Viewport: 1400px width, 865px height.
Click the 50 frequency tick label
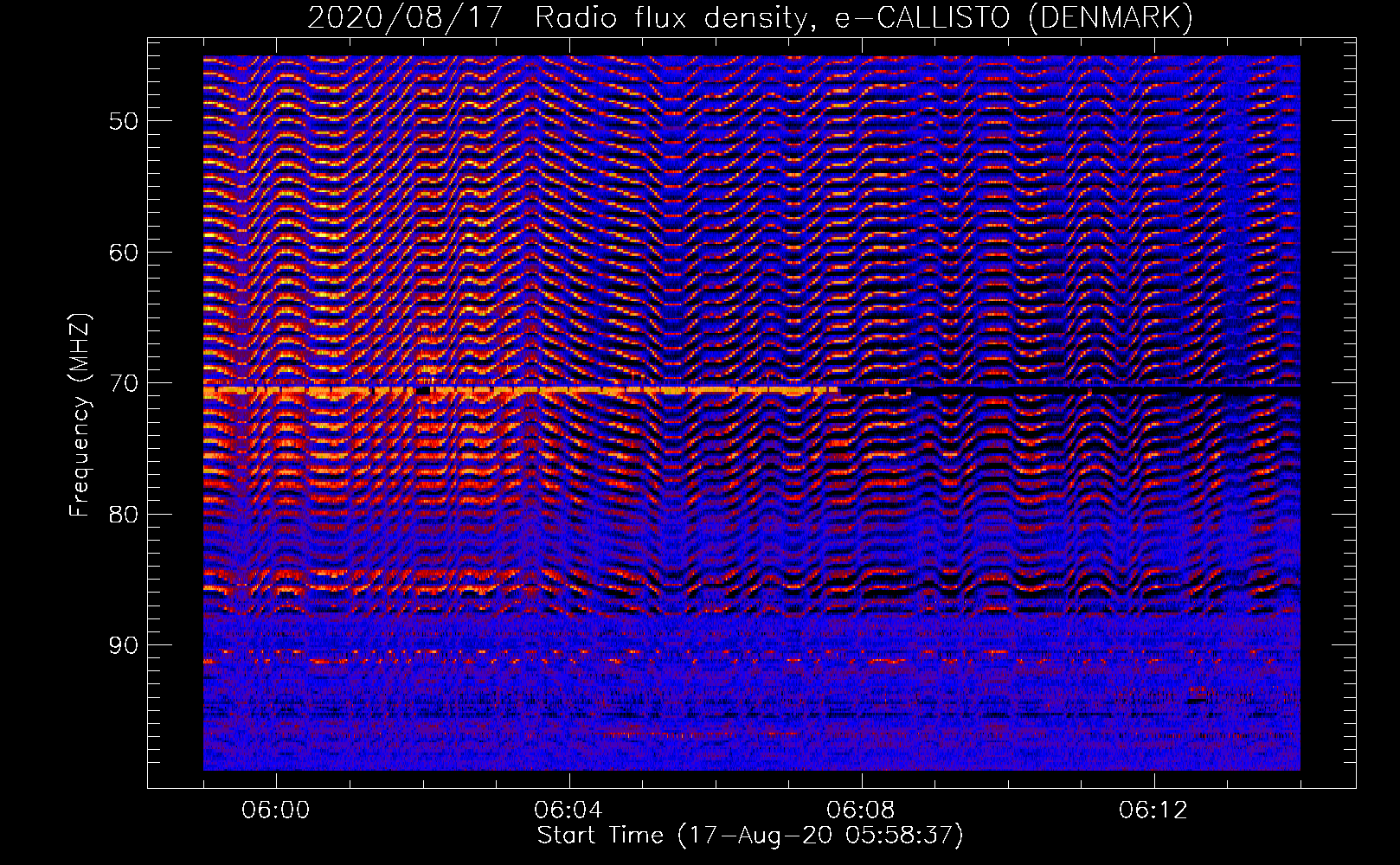coord(123,120)
